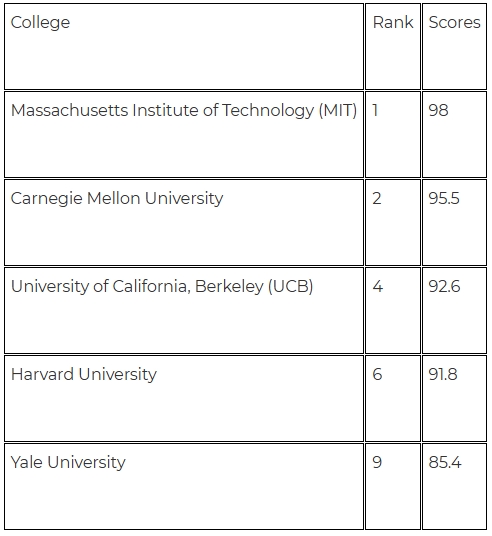Click the score 95.5 cell

(454, 223)
